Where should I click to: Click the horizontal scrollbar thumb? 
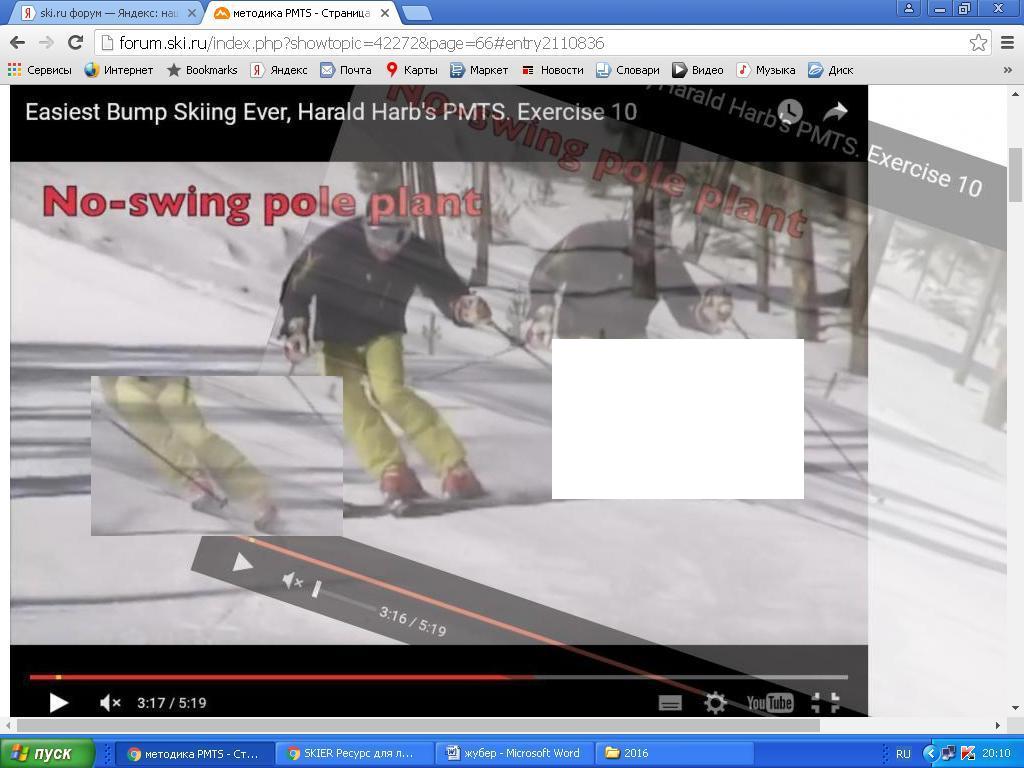tap(418, 726)
